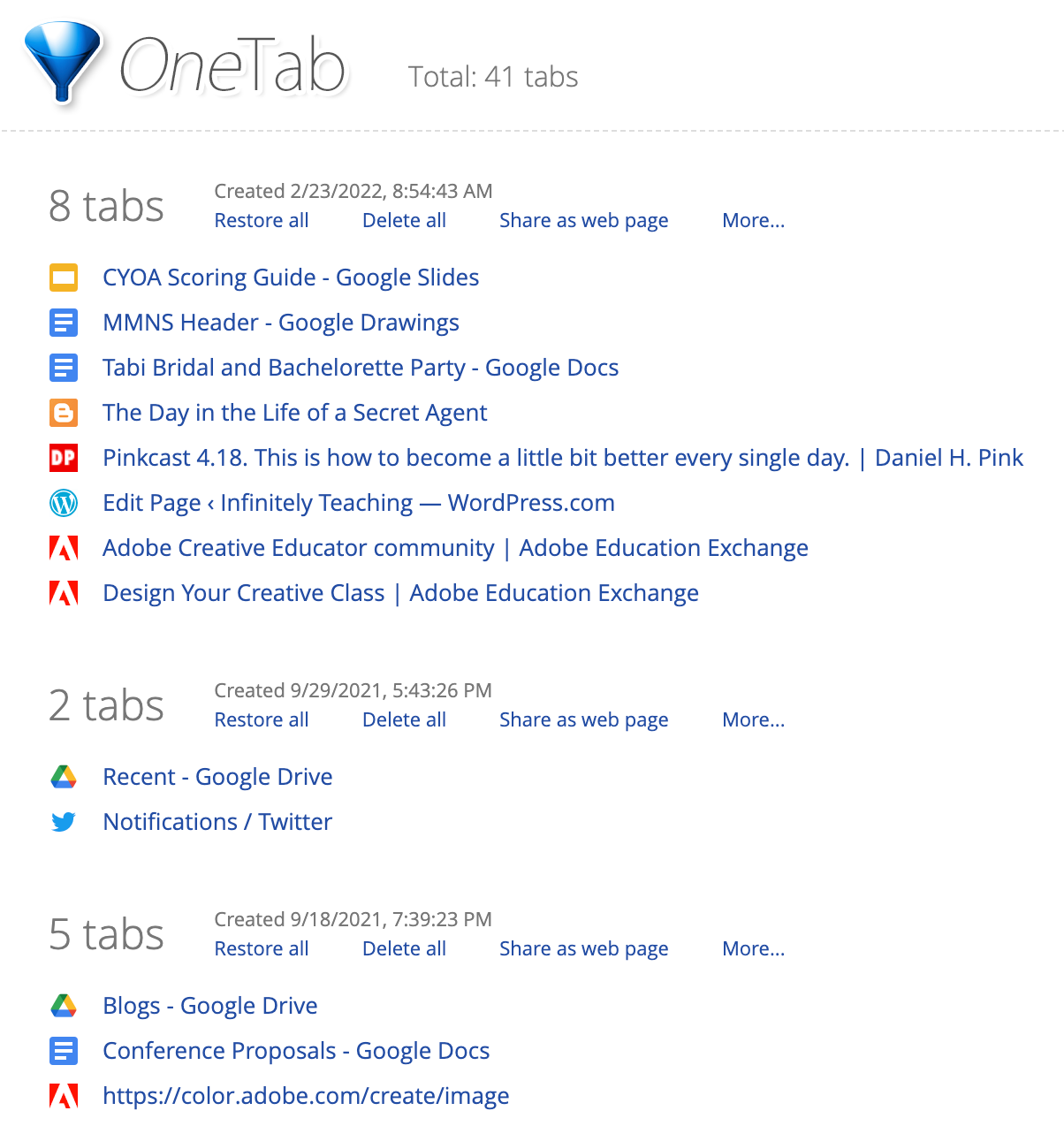Click the Google Slides icon beside CYOA Scoring Guide
This screenshot has height=1126, width=1064.
64,278
